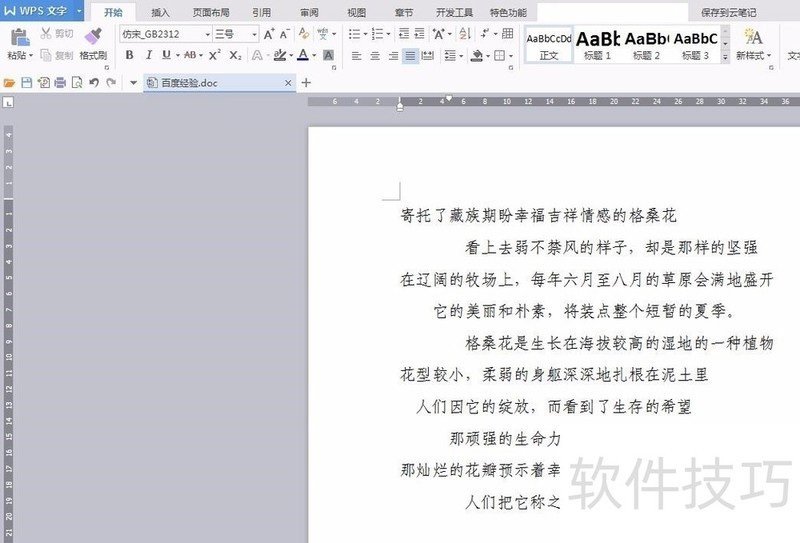Toggle Bold formatting
Screen dimensions: 800x543
(127, 56)
